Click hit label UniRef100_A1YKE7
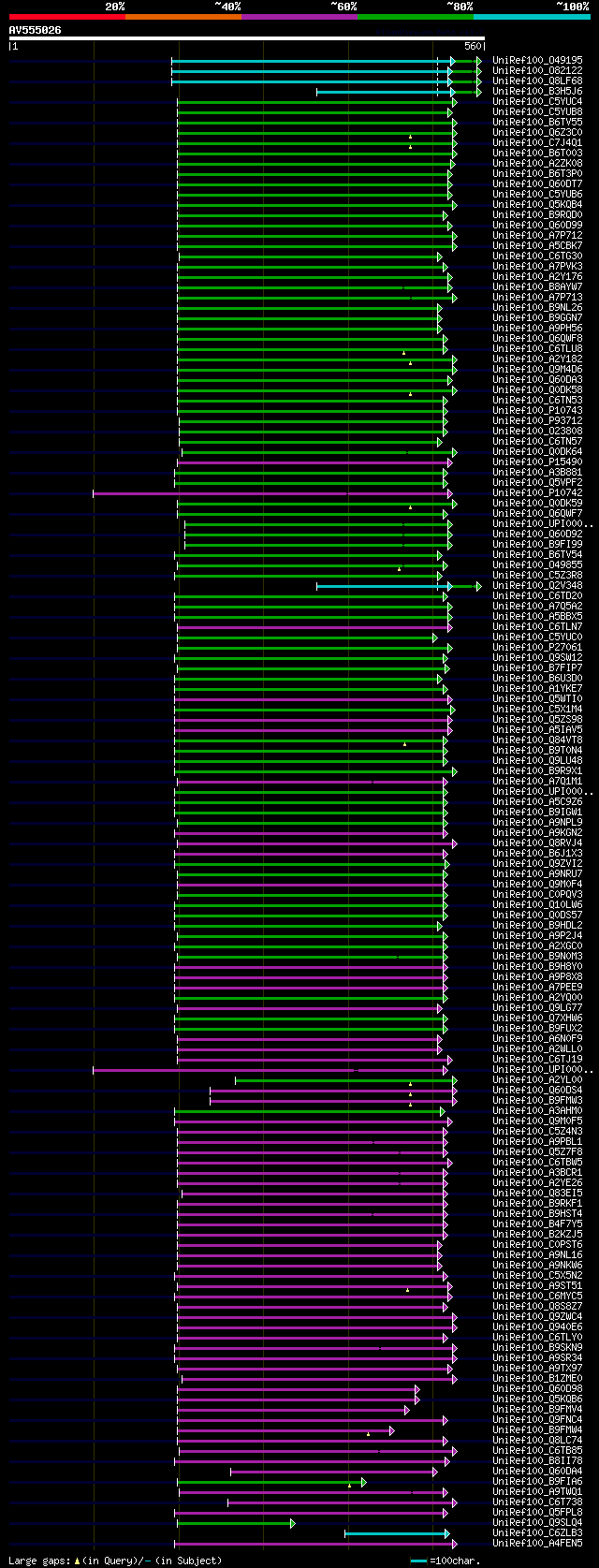This screenshot has width=599, height=1568. coord(537,689)
